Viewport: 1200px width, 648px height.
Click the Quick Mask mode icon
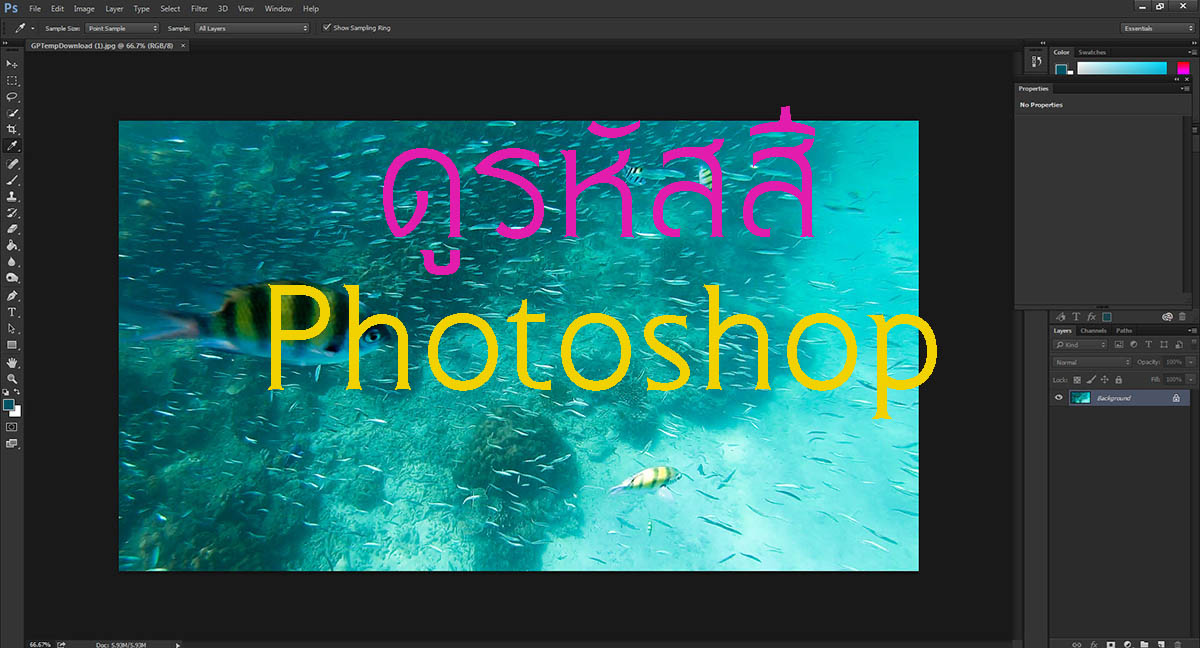click(12, 427)
